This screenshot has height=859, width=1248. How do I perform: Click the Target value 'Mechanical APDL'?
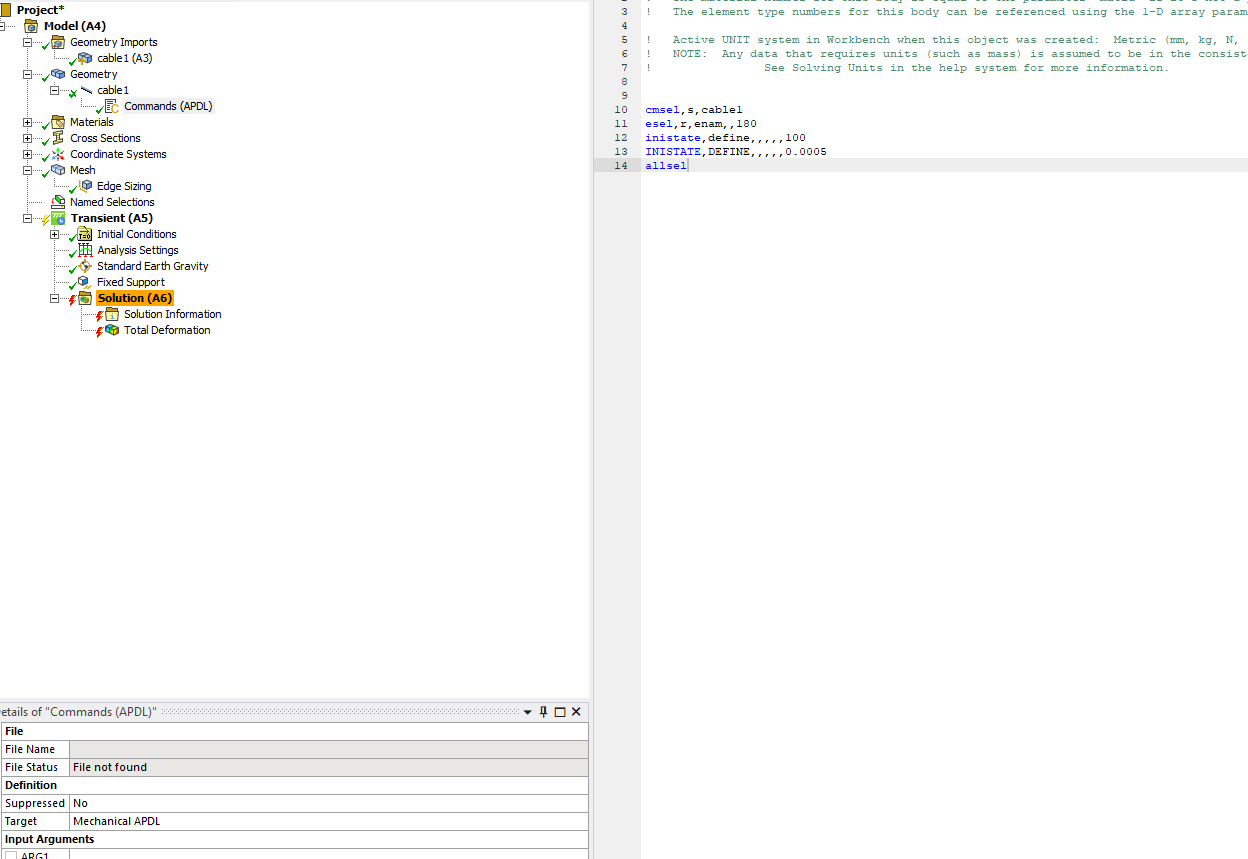[x=329, y=821]
